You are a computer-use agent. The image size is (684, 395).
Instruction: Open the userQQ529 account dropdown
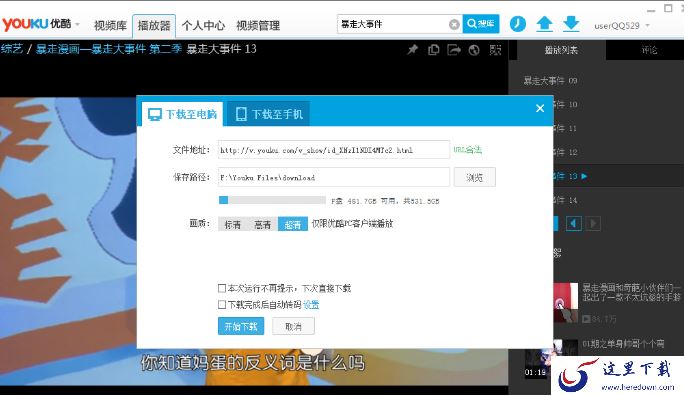coord(621,26)
